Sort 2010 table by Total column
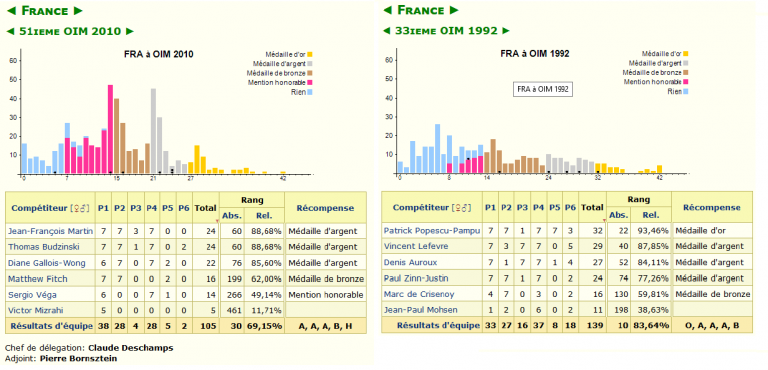768x370 pixels. [x=206, y=208]
